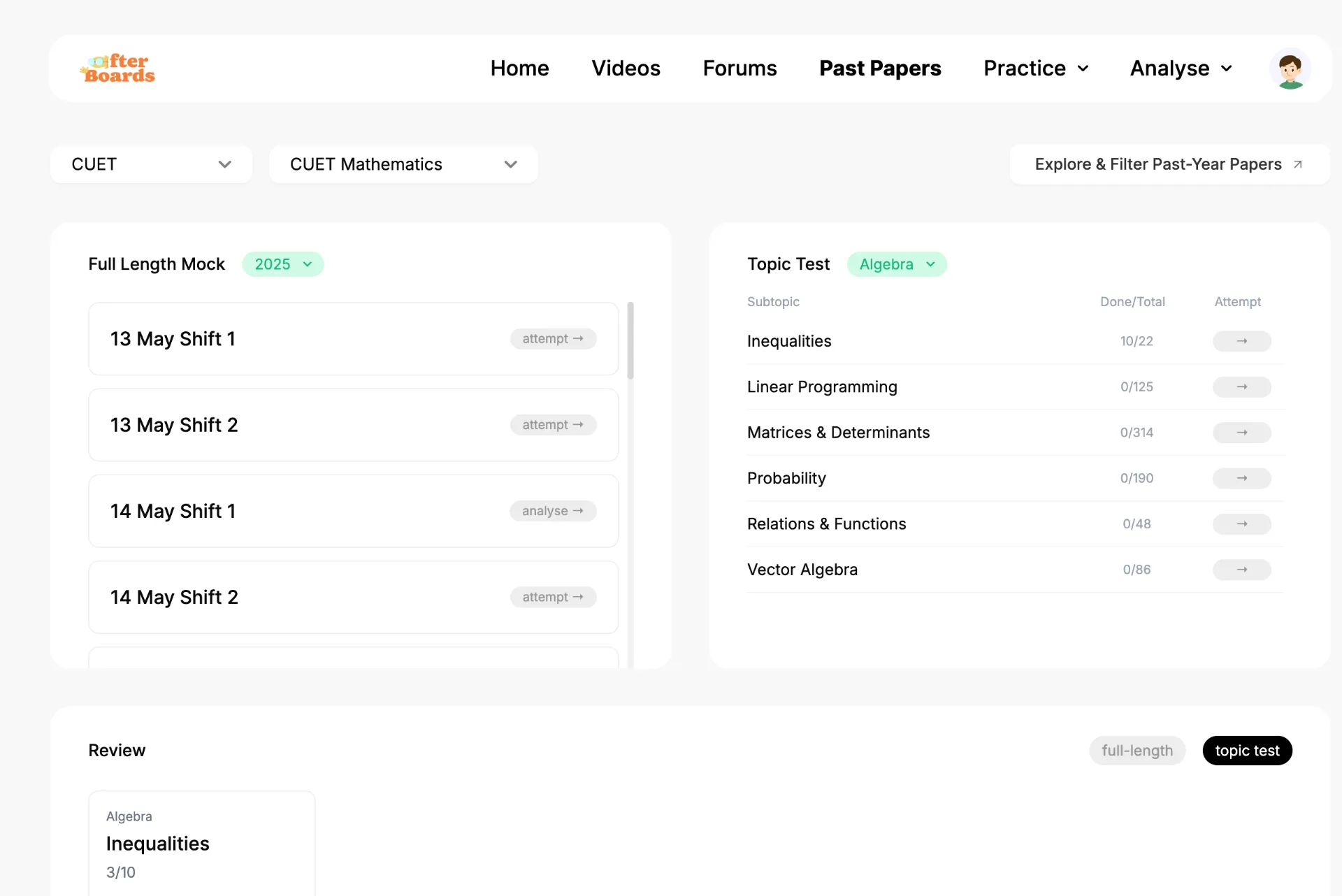Click the Done/Total column header
Image resolution: width=1342 pixels, height=896 pixels.
click(x=1132, y=302)
